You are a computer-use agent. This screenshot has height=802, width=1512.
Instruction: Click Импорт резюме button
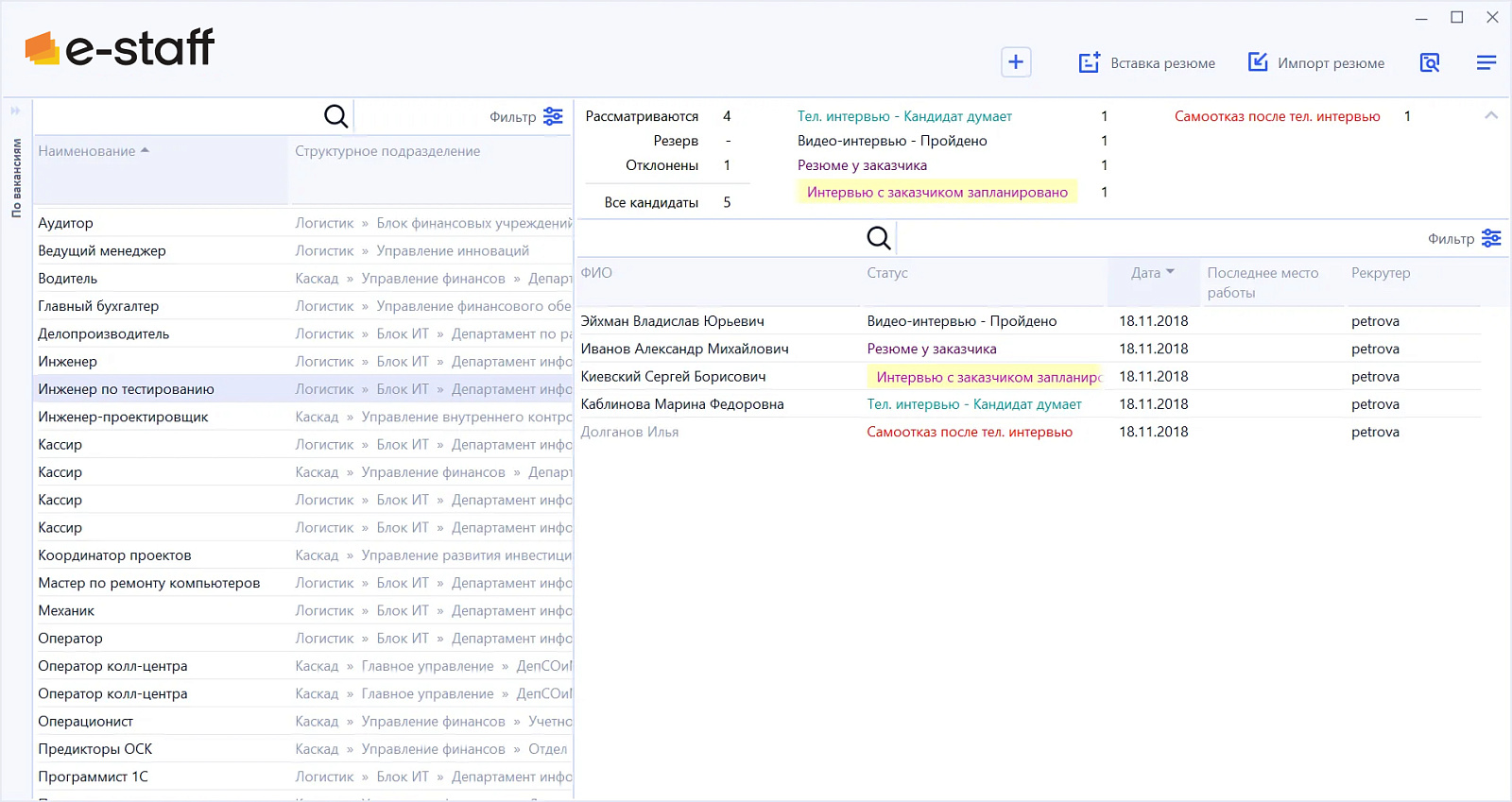coord(1315,63)
